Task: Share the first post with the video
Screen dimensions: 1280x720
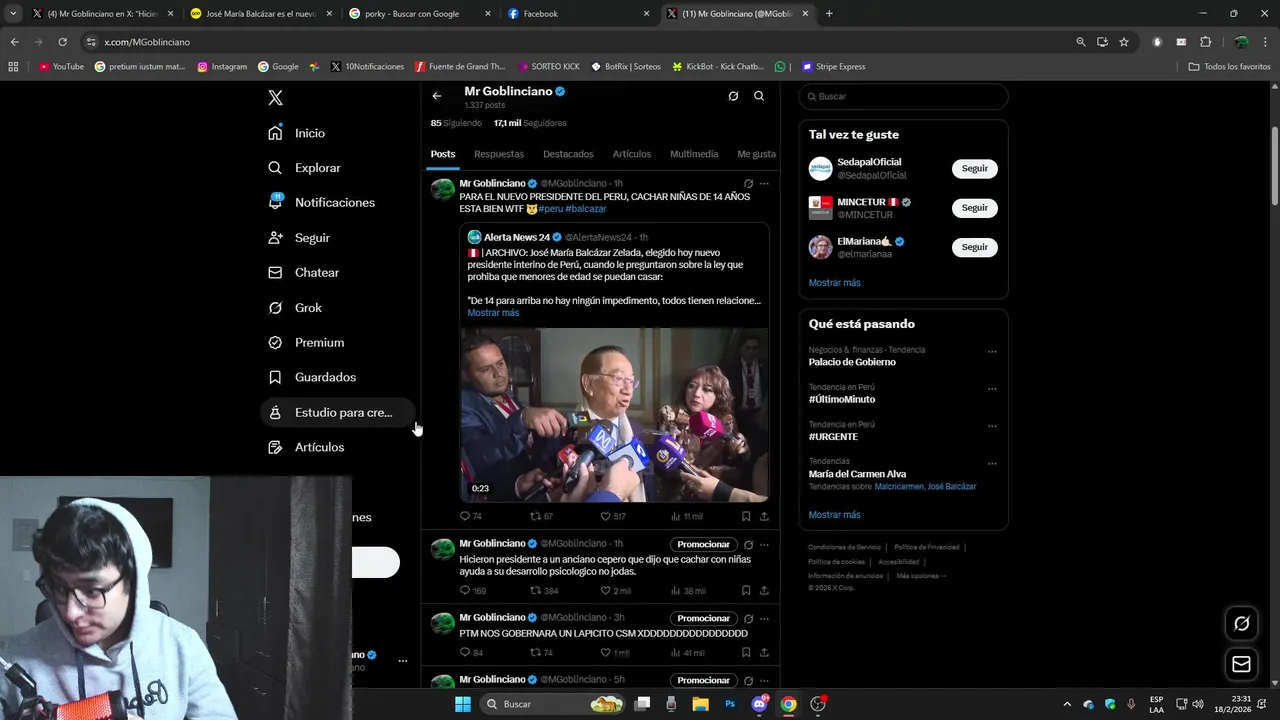Action: 764,516
